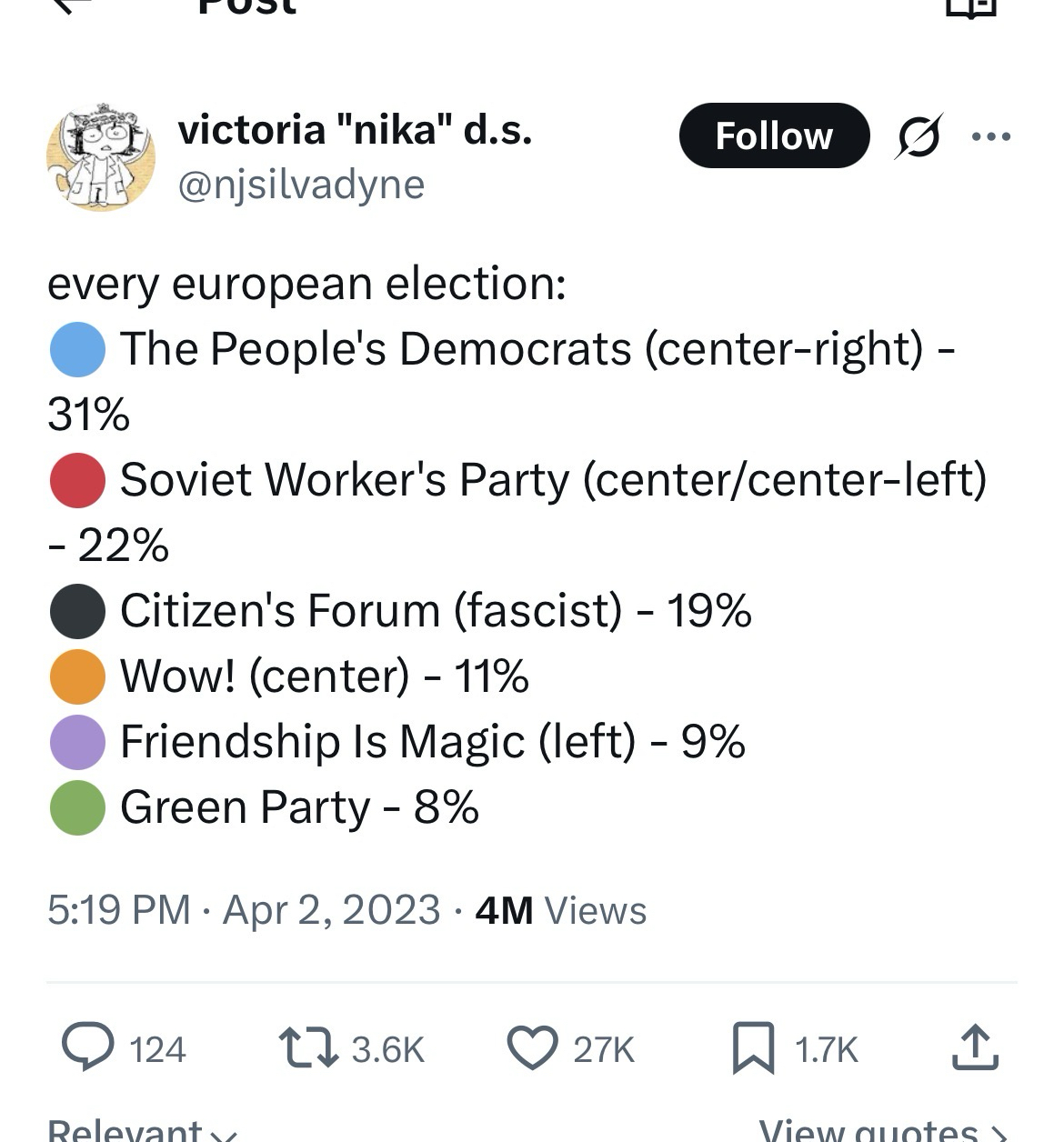Tap the 4M Views count

pyautogui.click(x=560, y=909)
